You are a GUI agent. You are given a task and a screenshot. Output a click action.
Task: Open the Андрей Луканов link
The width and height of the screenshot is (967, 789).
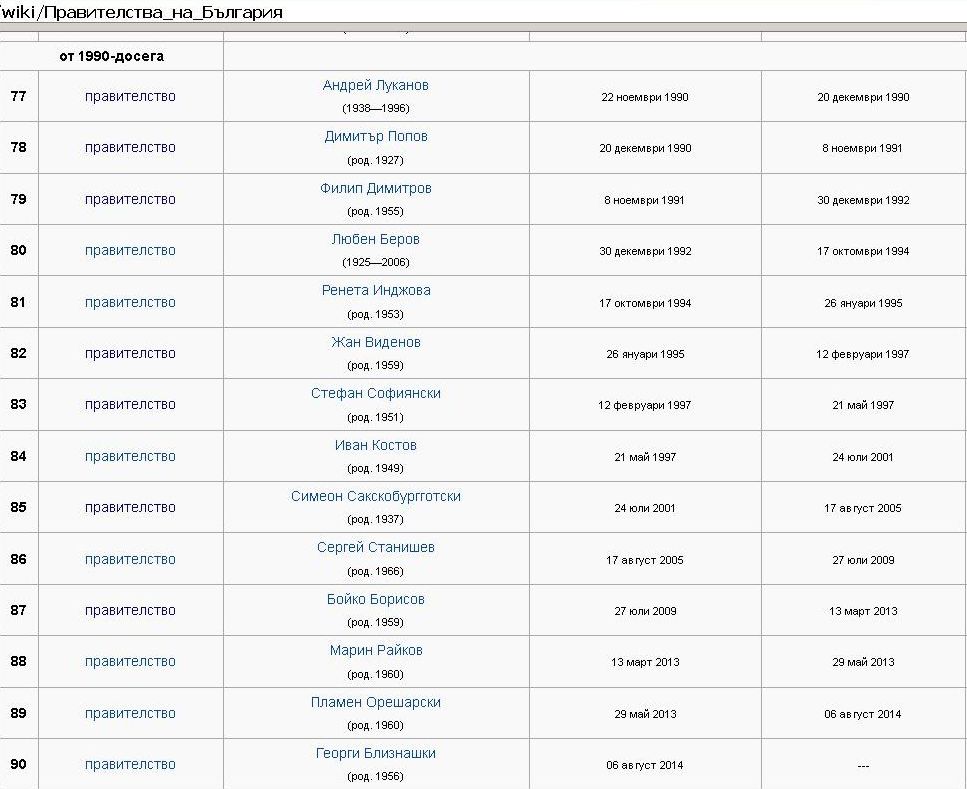(x=376, y=86)
